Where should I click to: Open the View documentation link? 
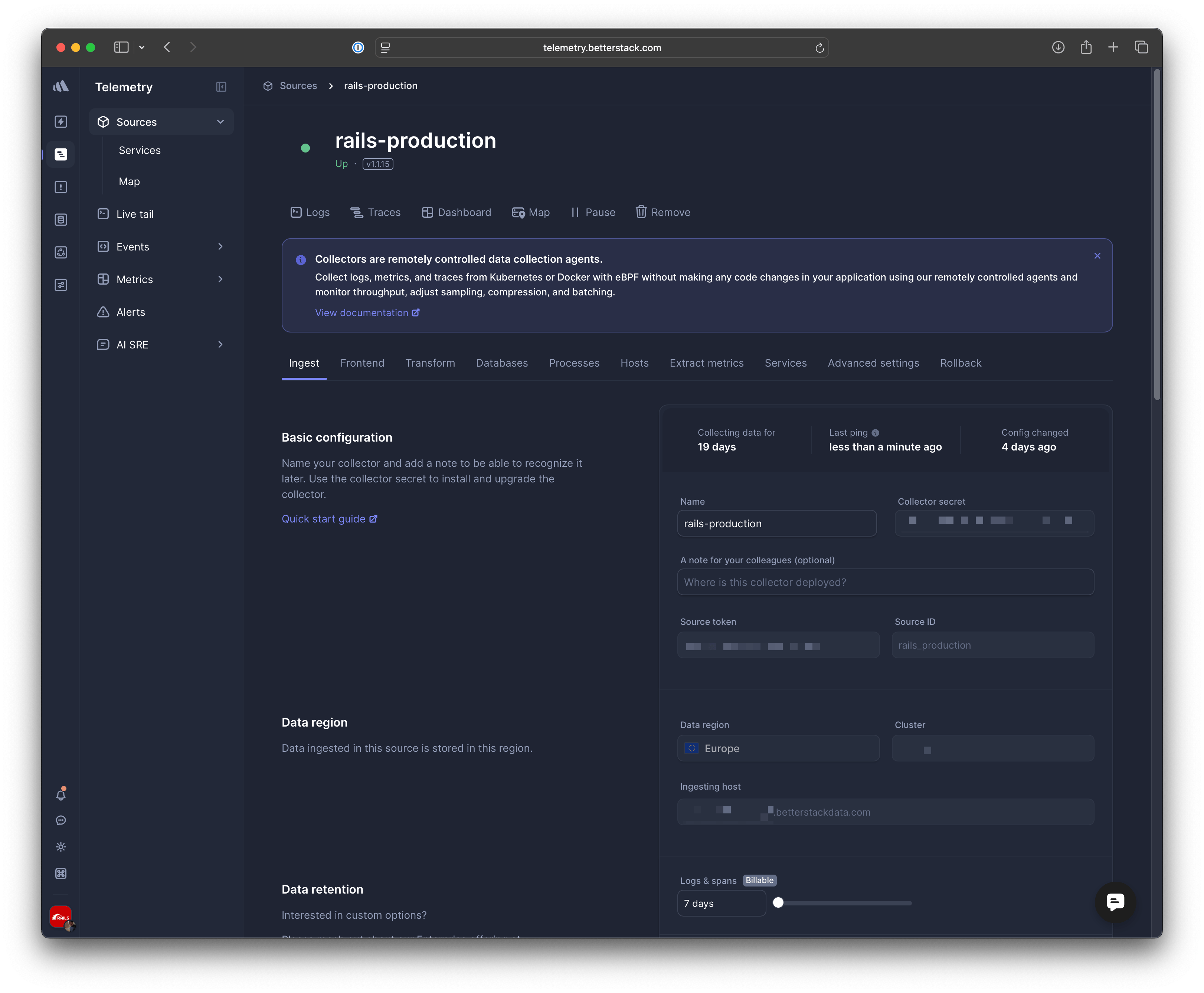pyautogui.click(x=367, y=313)
